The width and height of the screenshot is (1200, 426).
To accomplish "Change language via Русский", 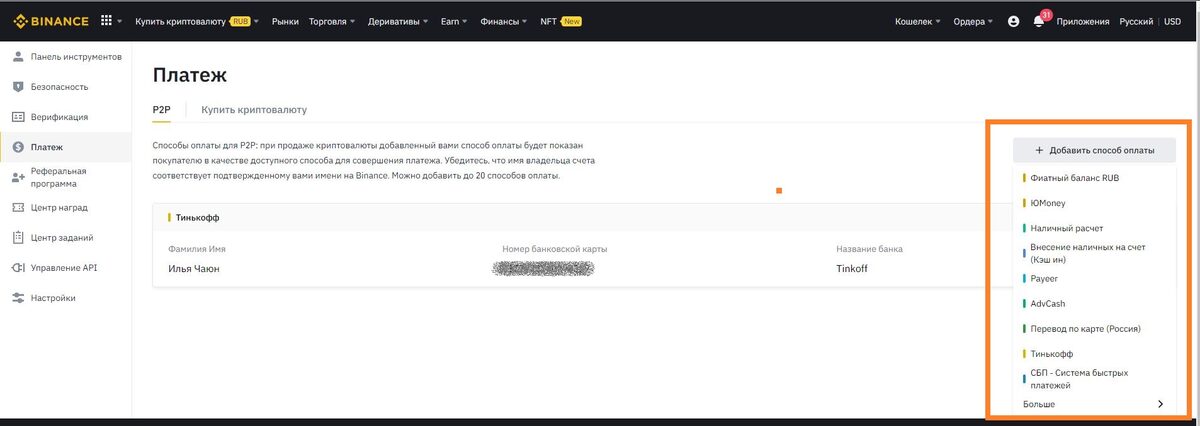I will 1135,21.
